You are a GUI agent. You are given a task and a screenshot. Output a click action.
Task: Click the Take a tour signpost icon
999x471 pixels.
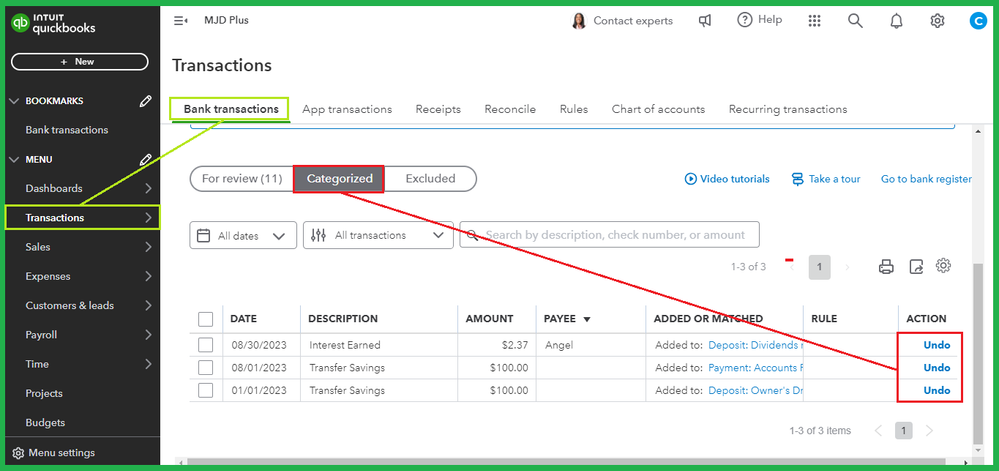797,179
